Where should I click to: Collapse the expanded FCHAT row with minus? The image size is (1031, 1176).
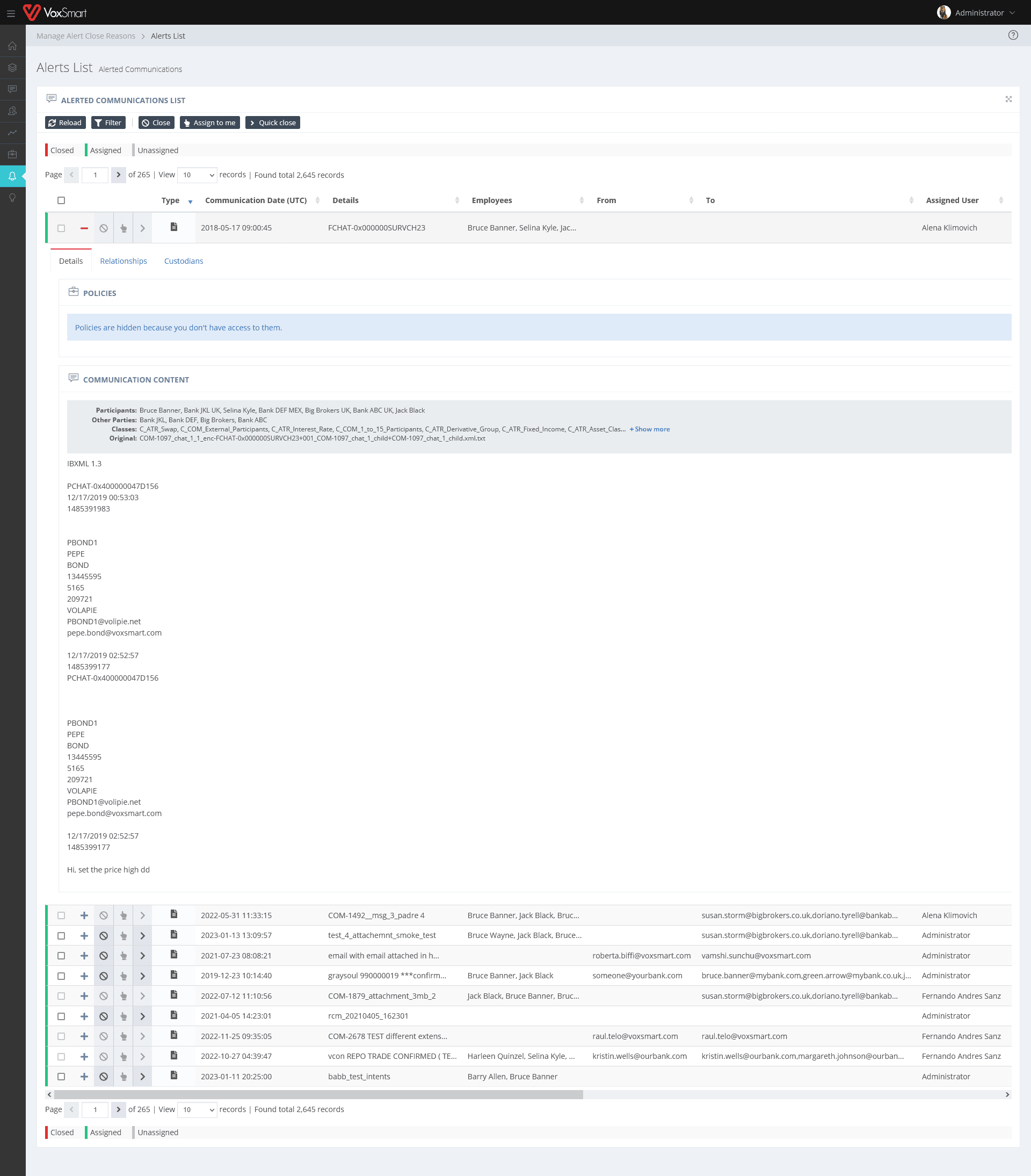84,228
